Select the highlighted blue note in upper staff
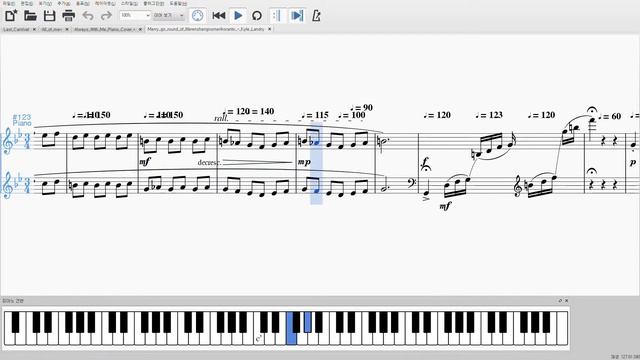The image size is (640, 360). coord(316,143)
